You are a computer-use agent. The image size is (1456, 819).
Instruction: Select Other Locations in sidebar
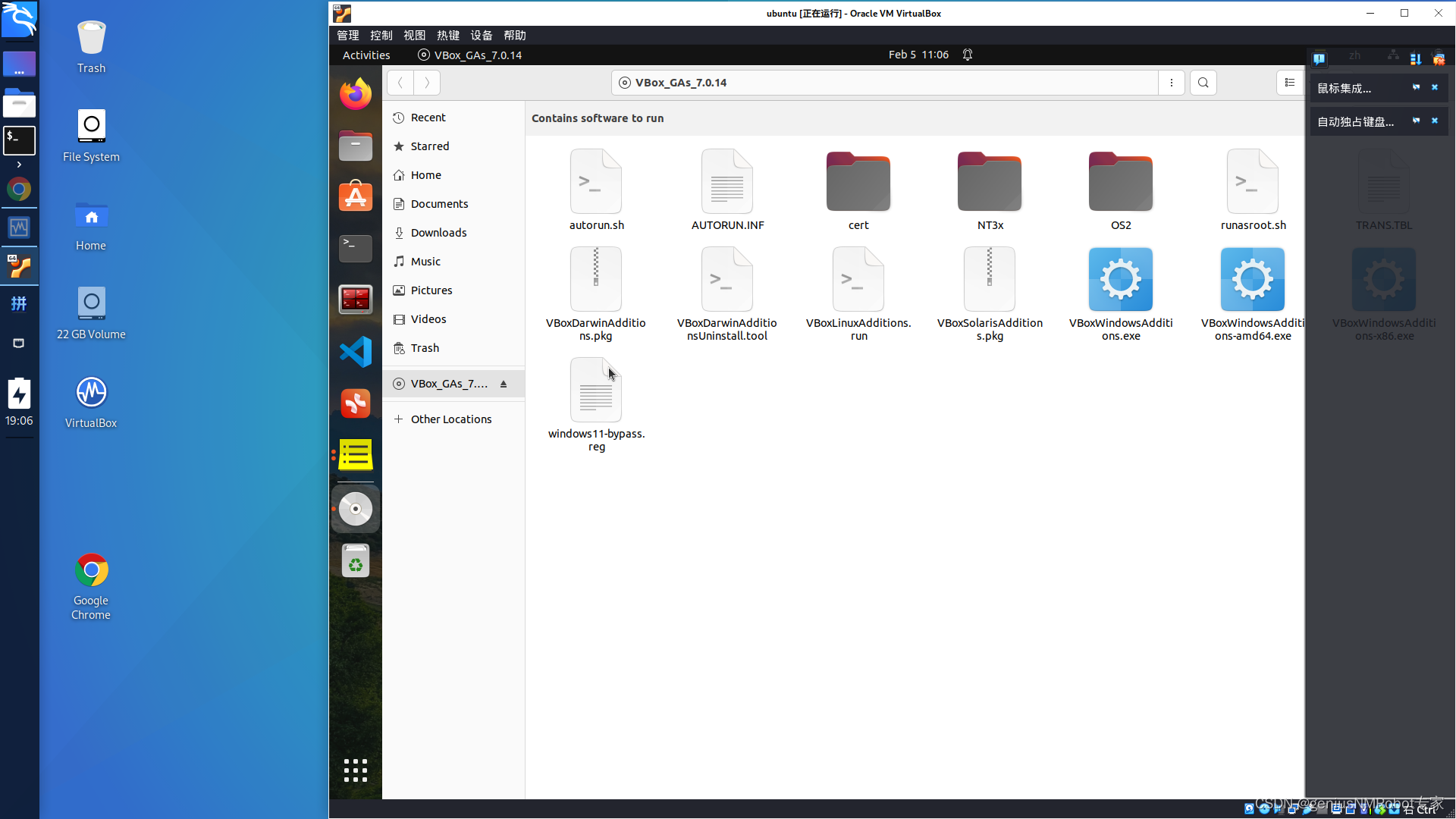(451, 419)
